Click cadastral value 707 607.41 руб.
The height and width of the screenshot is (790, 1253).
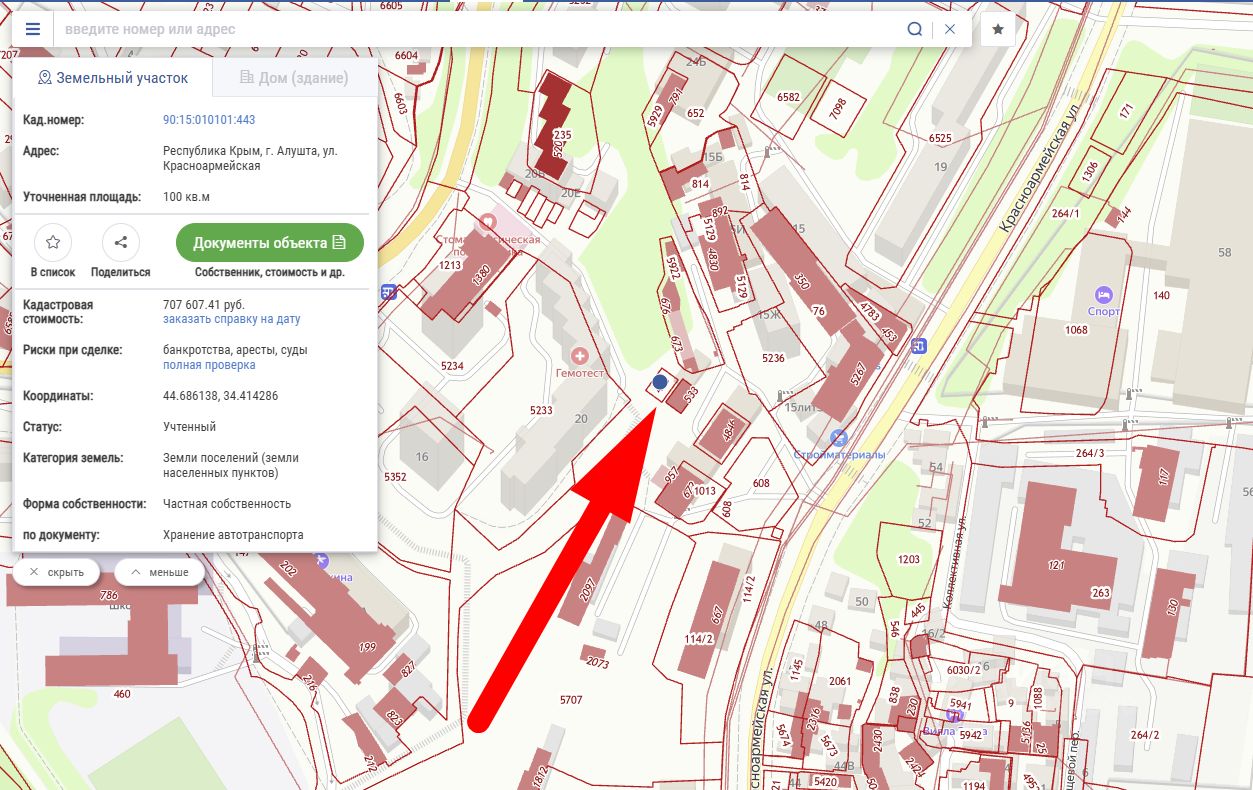(x=204, y=304)
